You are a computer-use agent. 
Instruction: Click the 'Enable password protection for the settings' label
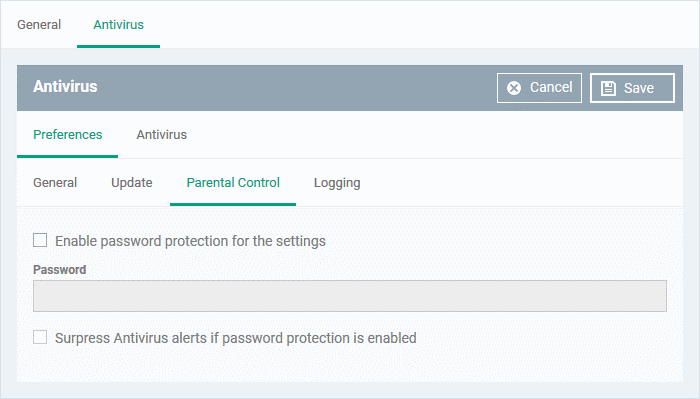click(191, 241)
